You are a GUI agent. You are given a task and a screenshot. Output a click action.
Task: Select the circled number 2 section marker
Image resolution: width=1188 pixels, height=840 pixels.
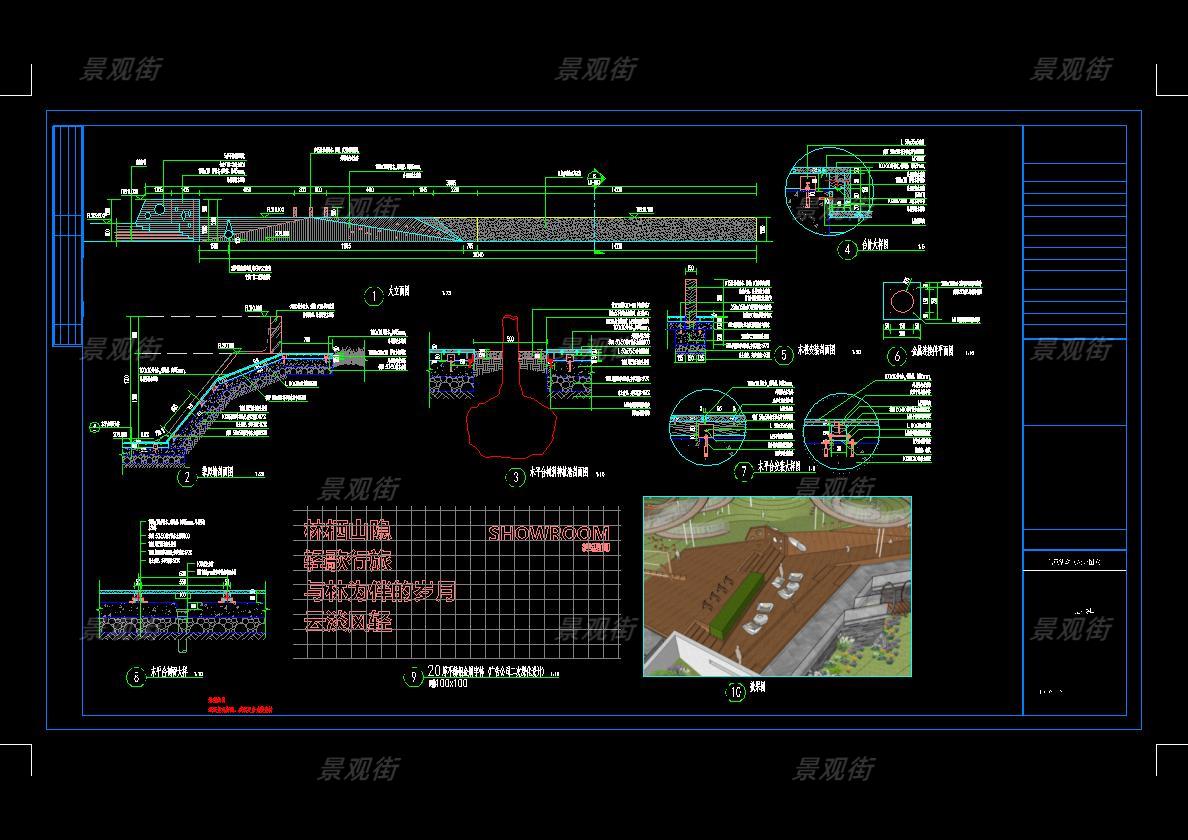pos(186,478)
